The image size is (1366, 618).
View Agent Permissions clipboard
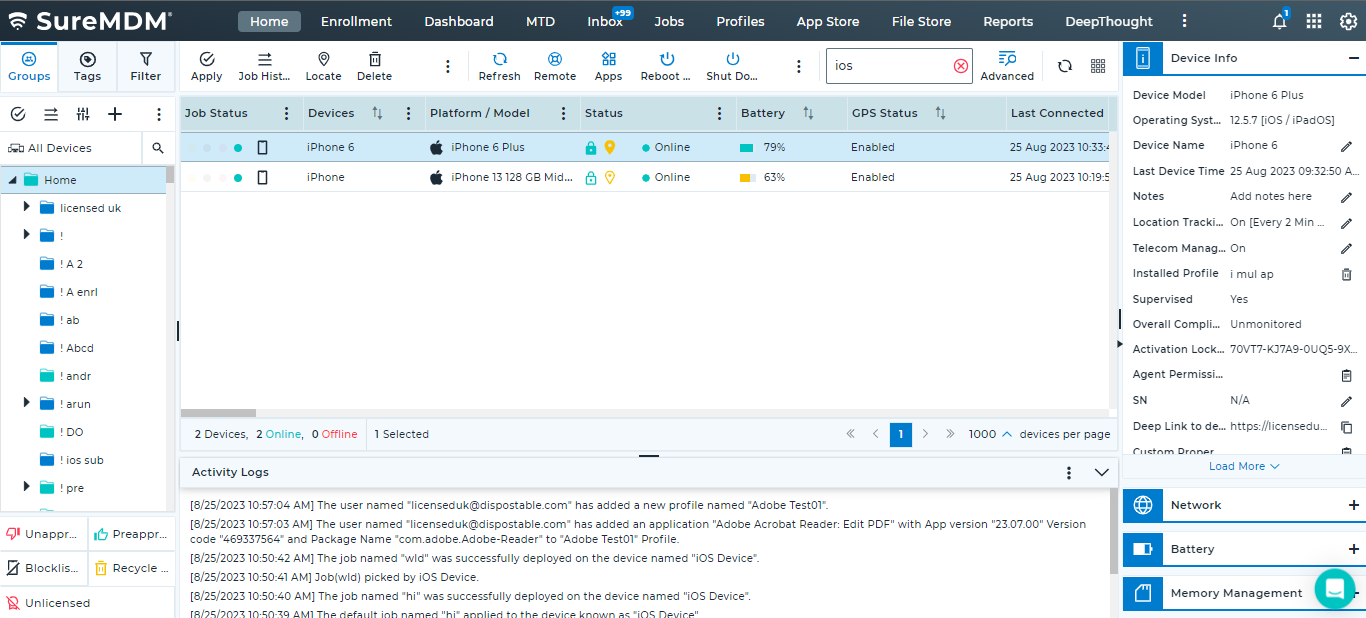click(1347, 375)
